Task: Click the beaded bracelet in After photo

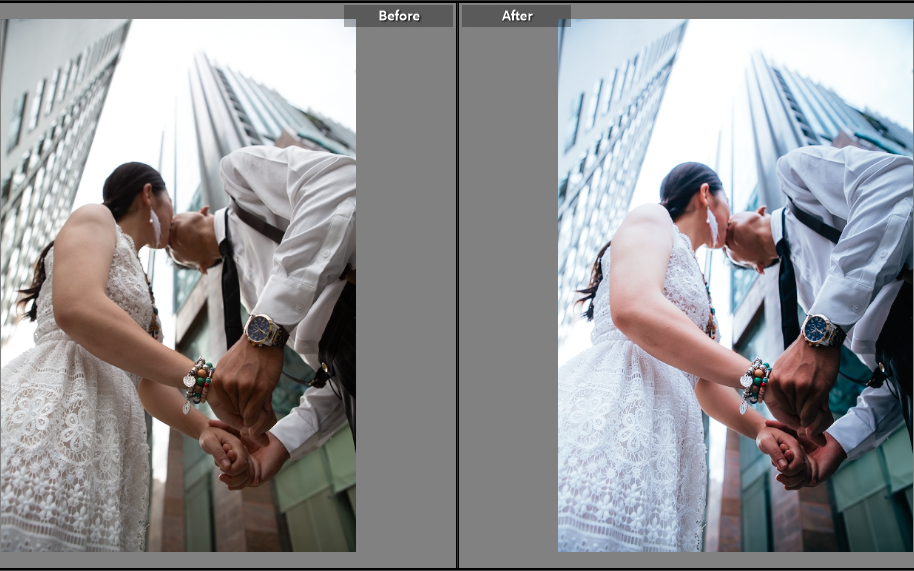Action: pyautogui.click(x=755, y=381)
